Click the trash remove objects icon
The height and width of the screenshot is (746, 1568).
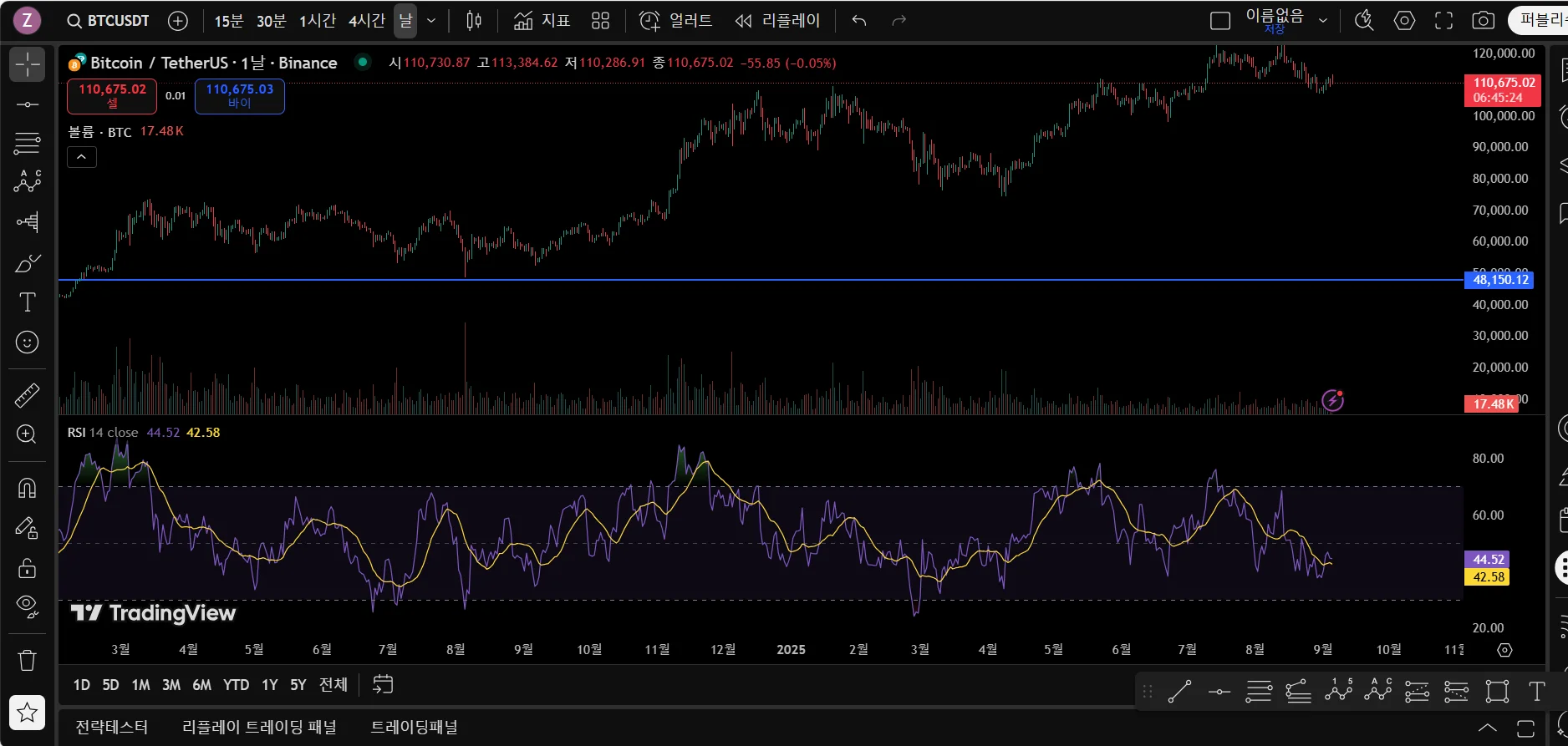[x=27, y=660]
